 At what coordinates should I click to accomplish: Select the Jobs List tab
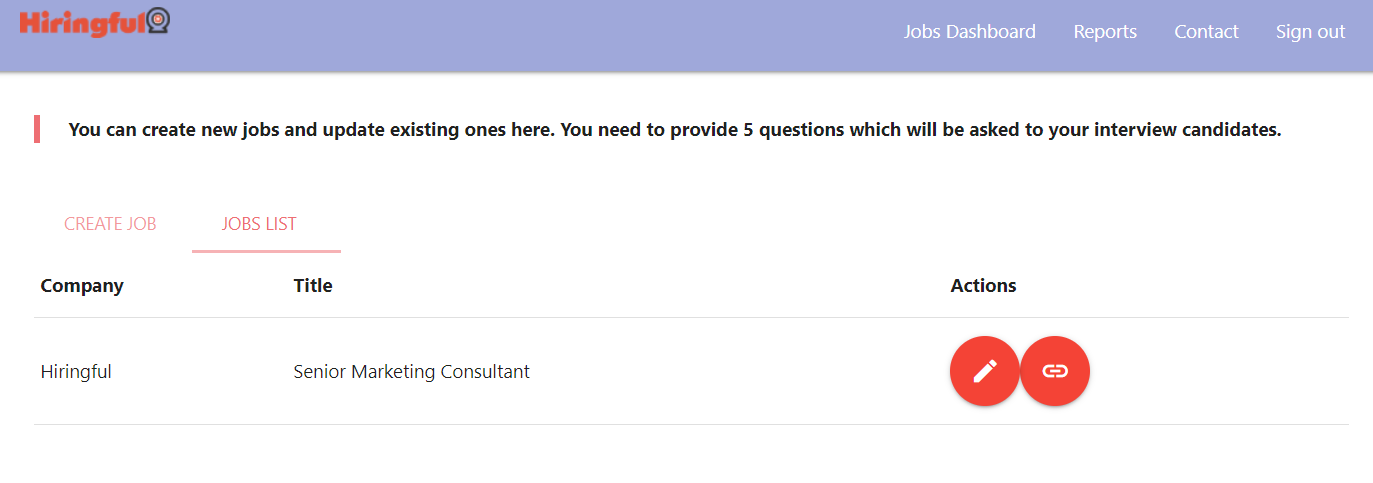click(x=259, y=224)
